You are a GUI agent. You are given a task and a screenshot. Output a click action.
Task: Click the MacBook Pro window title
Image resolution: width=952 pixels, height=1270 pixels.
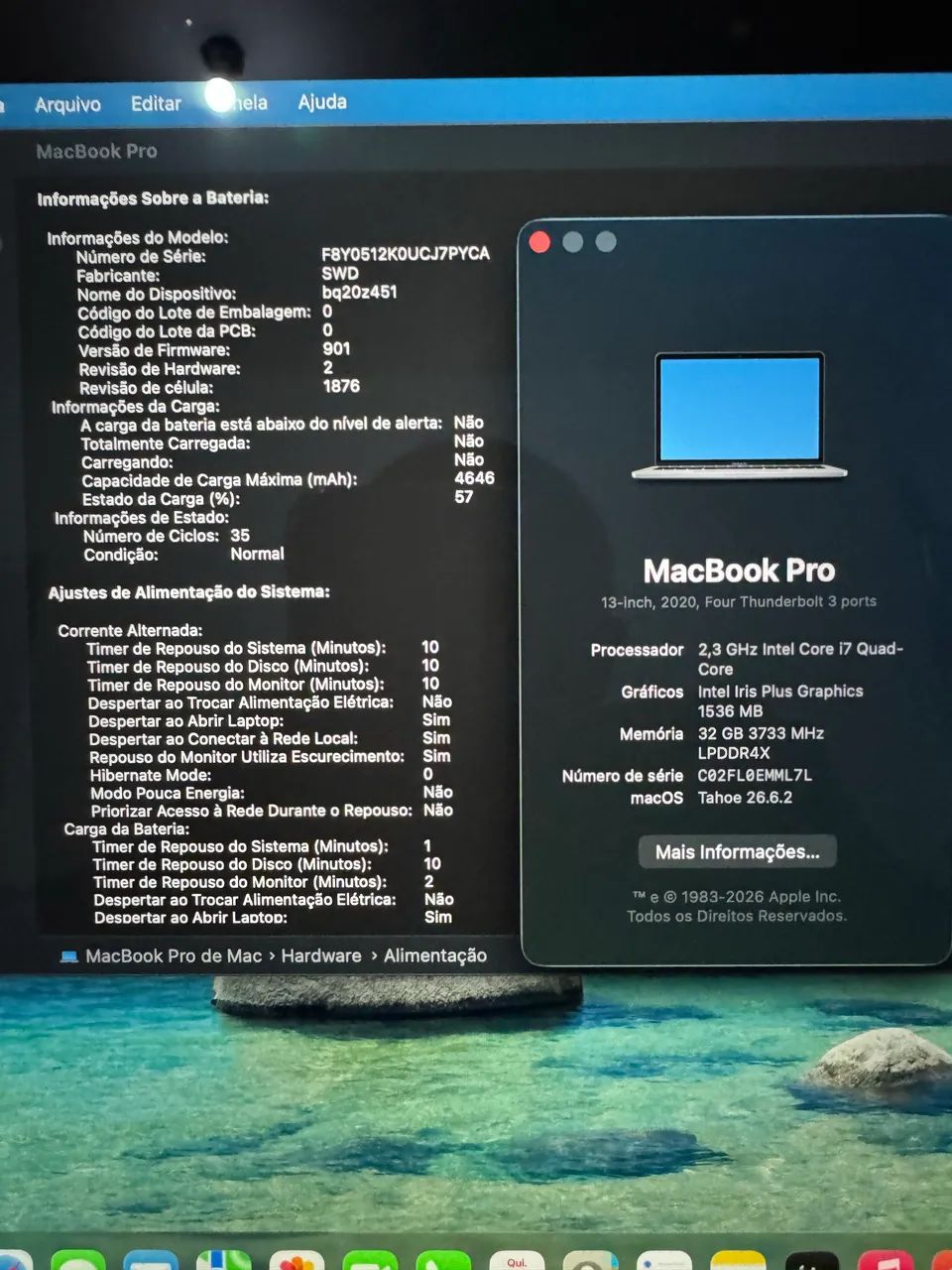pos(96,151)
